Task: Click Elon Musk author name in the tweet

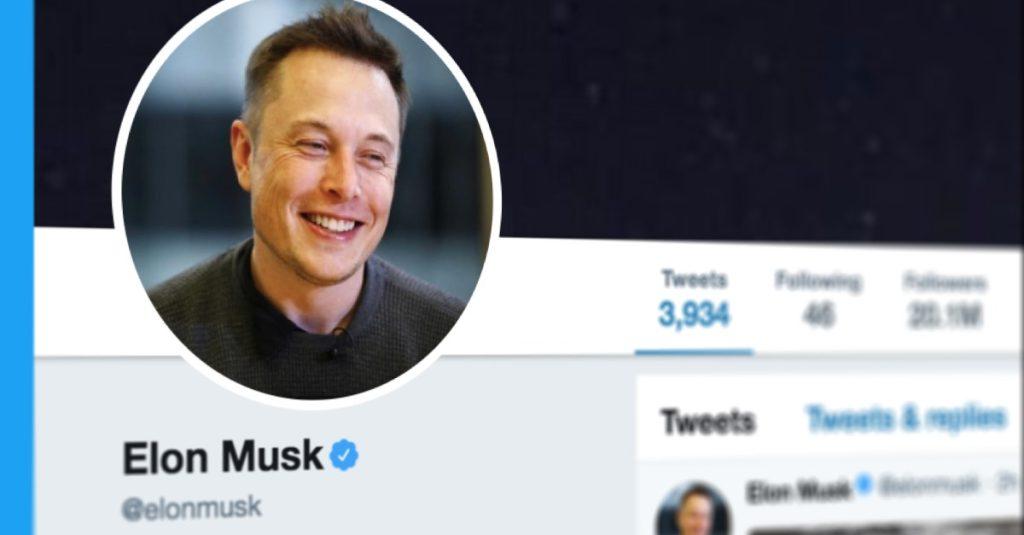Action: point(799,491)
